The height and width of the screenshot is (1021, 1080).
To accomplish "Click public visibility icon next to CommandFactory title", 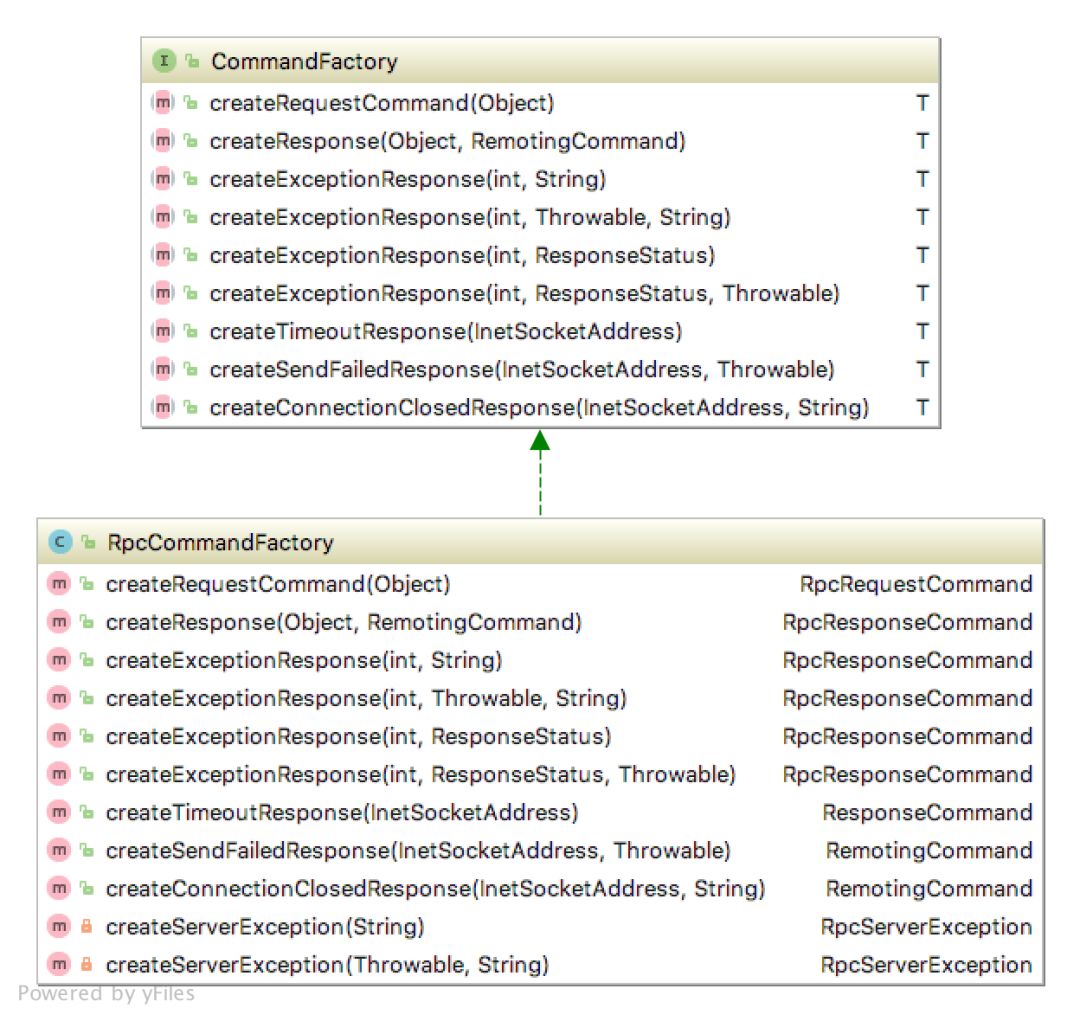I will click(x=192, y=61).
